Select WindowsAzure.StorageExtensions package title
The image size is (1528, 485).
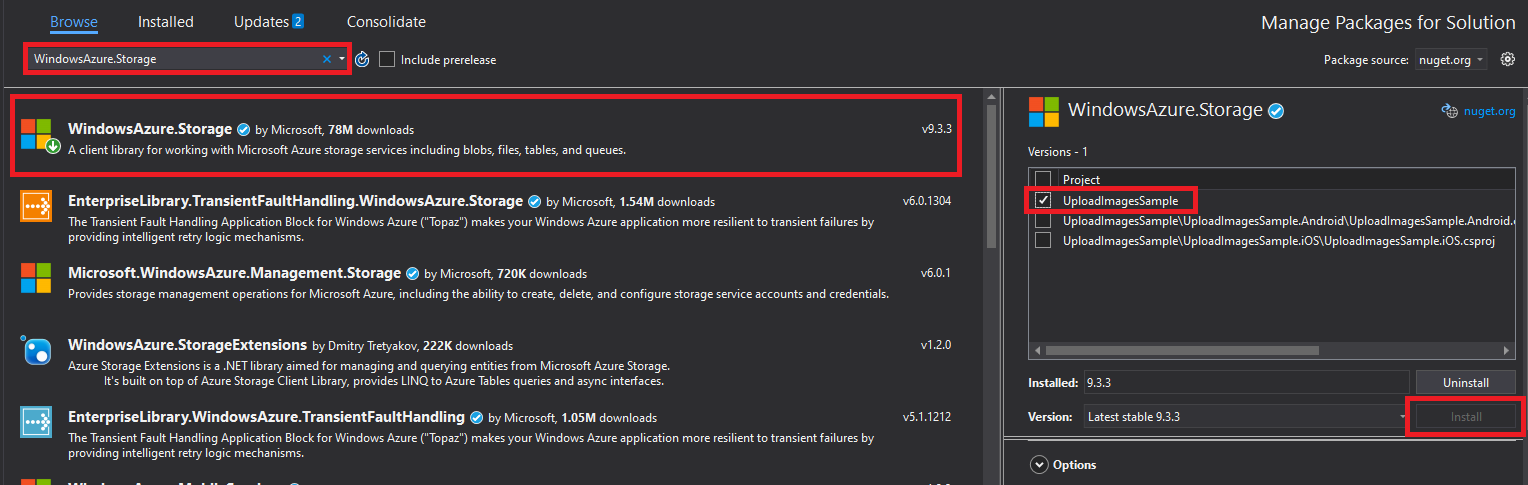[x=187, y=345]
